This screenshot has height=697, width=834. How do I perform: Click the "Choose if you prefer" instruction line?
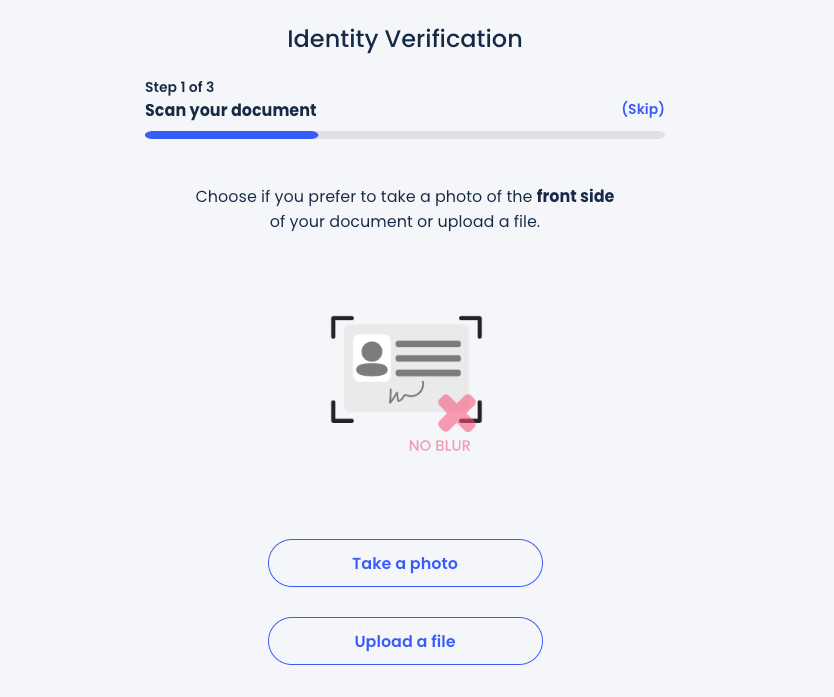[x=365, y=196]
